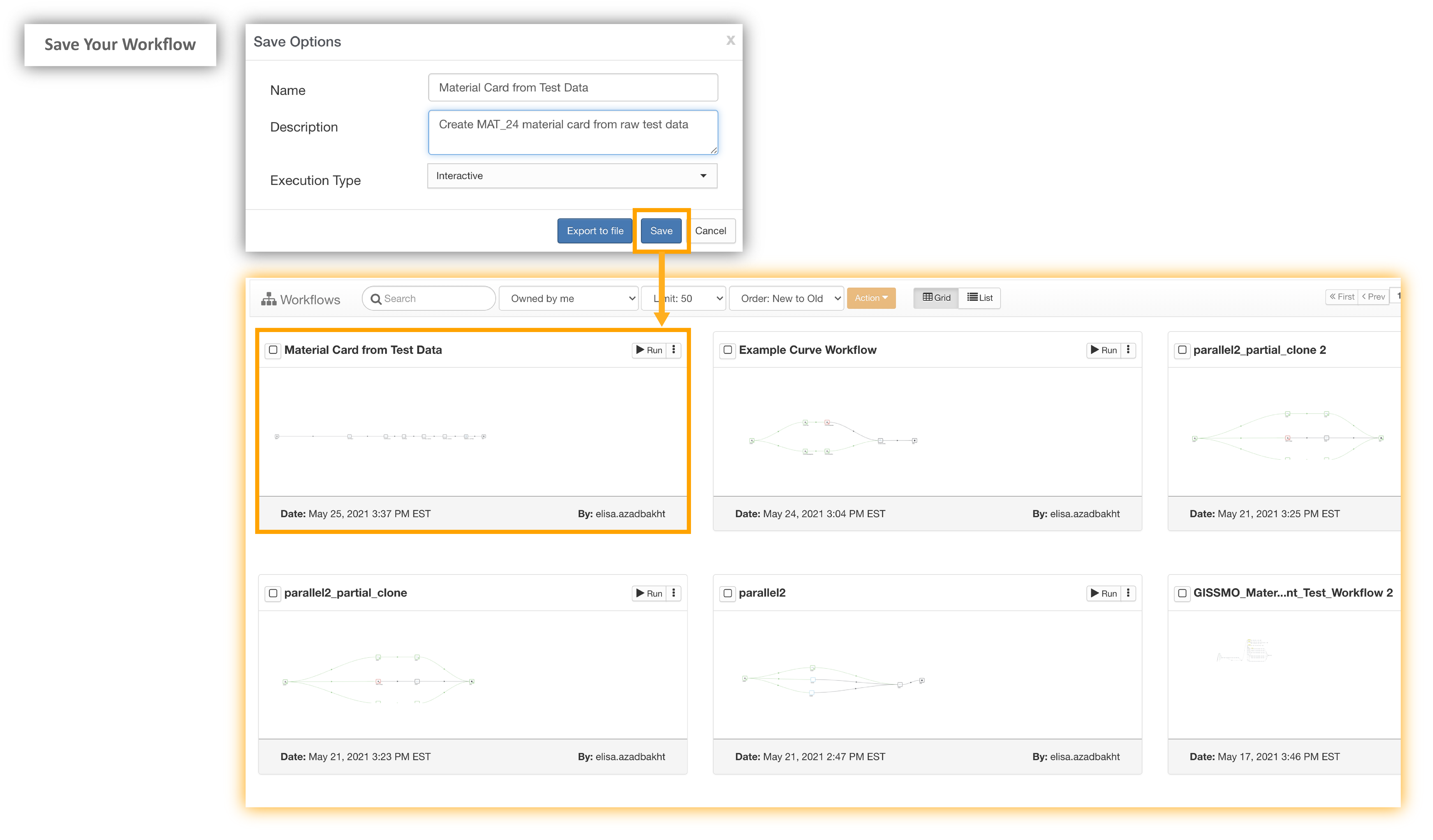Viewport: 1433px width, 840px height.
Task: Click the Export to file button
Action: click(595, 231)
